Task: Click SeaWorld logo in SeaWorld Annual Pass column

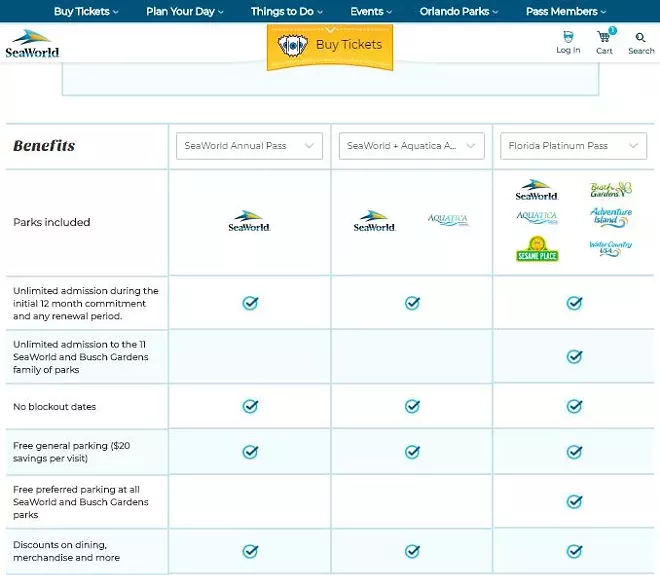Action: point(249,221)
